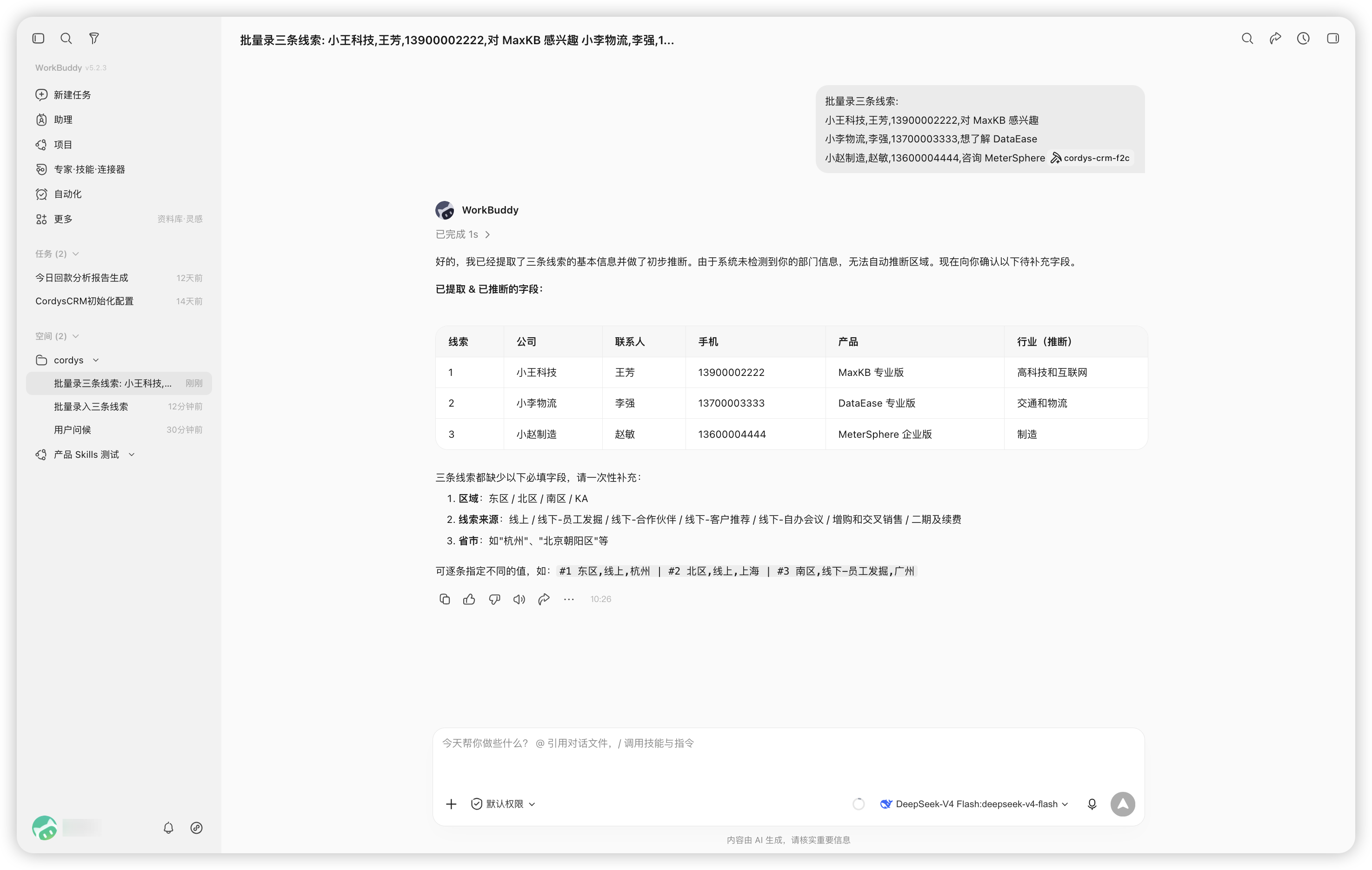Expand the 产品 Skills 测试 chevron
Screen dimensions: 1372x870
click(132, 455)
